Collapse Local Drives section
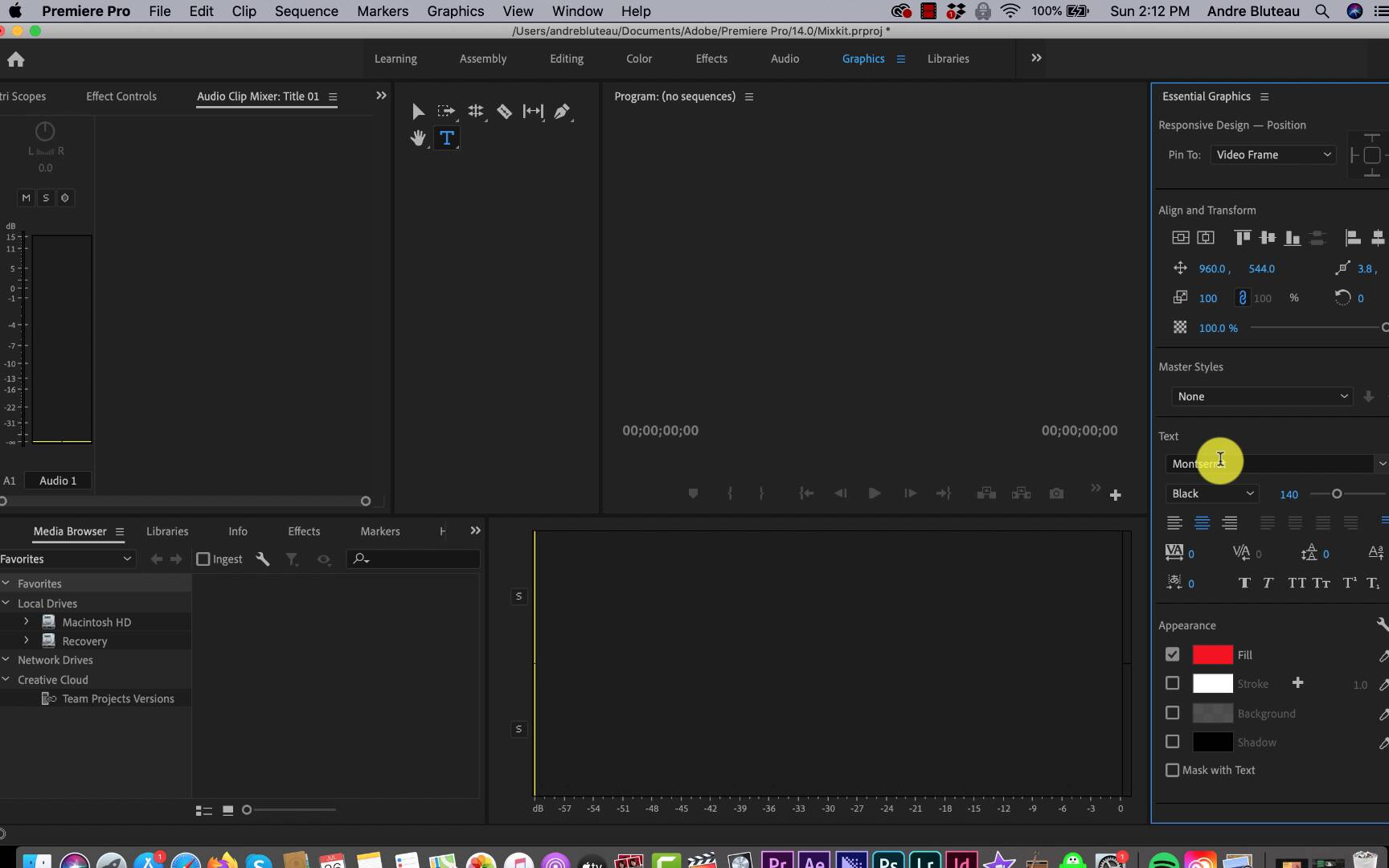1389x868 pixels. click(6, 603)
